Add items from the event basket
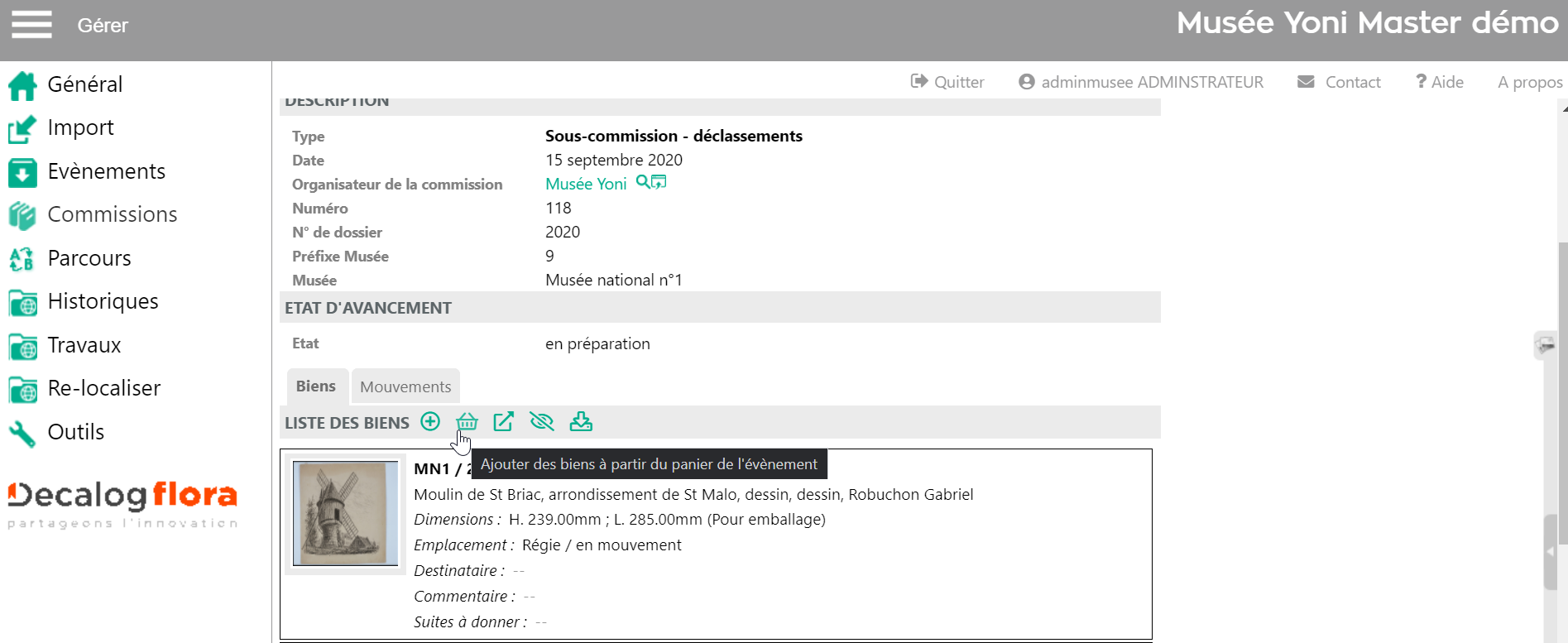This screenshot has height=643, width=1568. (x=467, y=422)
